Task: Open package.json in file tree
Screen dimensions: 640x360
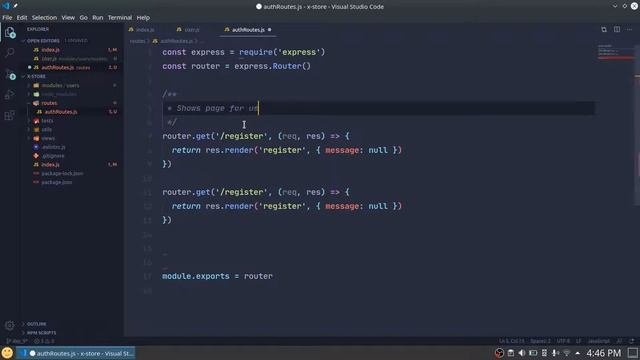Action: click(56, 182)
